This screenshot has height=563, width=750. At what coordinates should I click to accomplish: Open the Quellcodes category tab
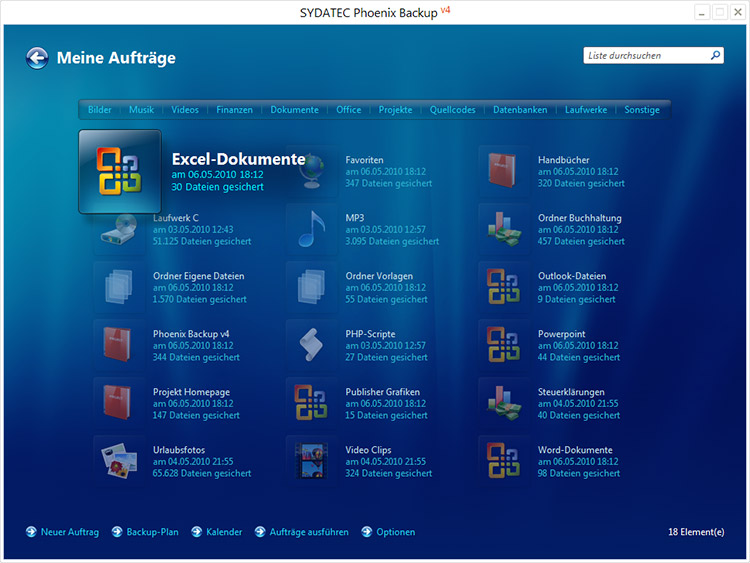click(x=452, y=110)
